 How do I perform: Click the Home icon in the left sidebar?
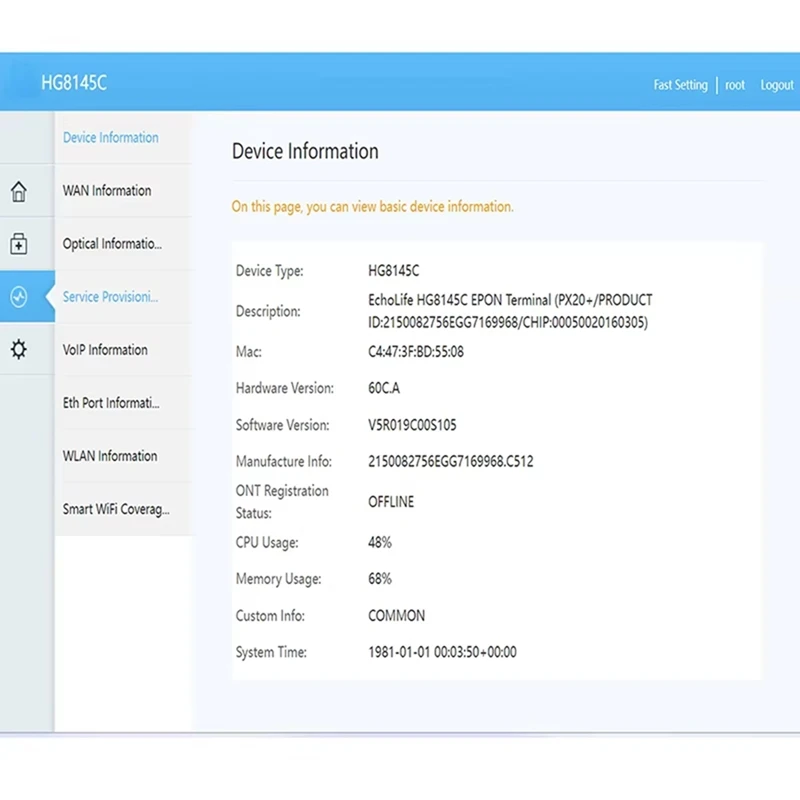(20, 191)
